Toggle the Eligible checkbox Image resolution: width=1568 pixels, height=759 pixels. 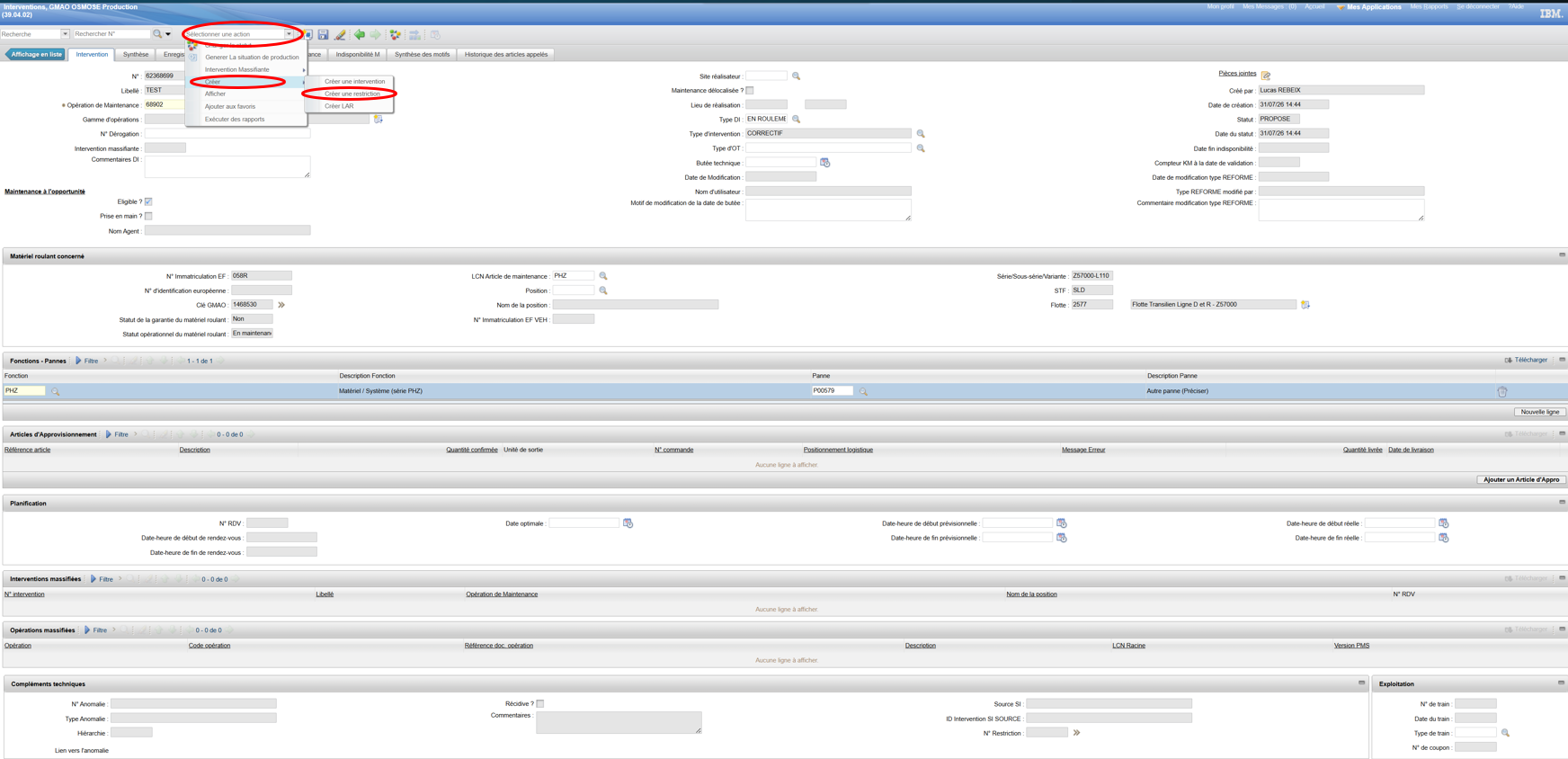pos(148,202)
